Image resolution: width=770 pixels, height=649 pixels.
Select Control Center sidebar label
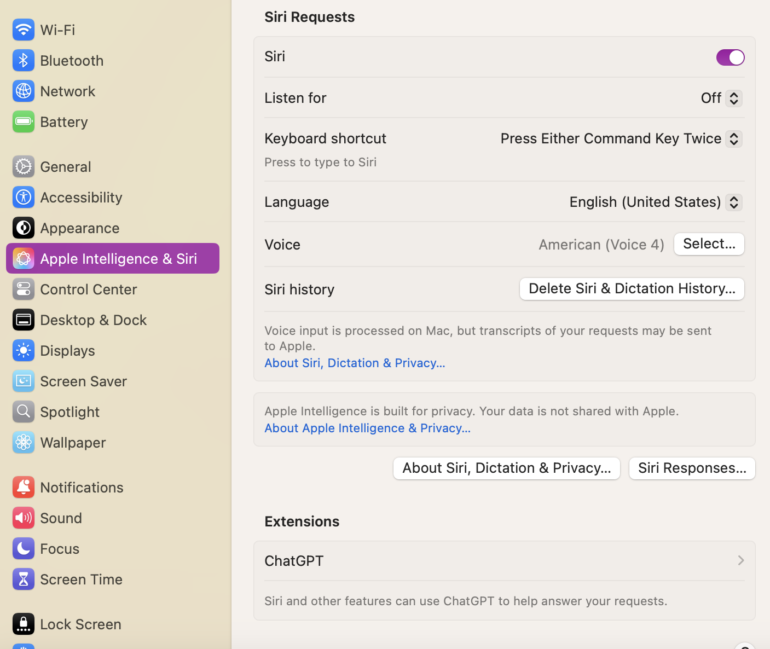pos(88,290)
